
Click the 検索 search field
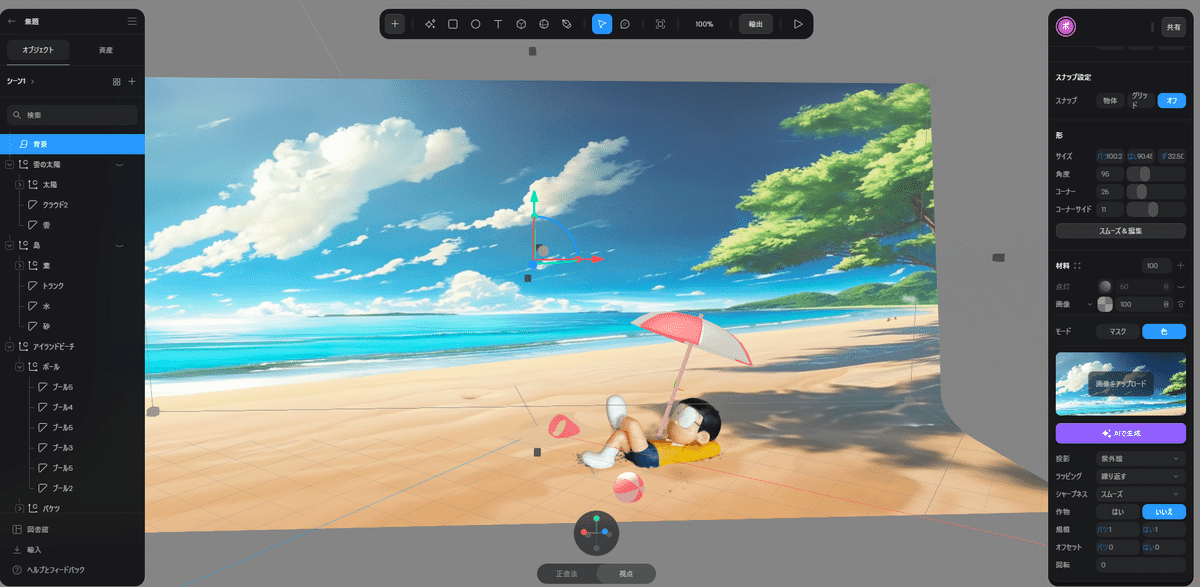pos(72,115)
